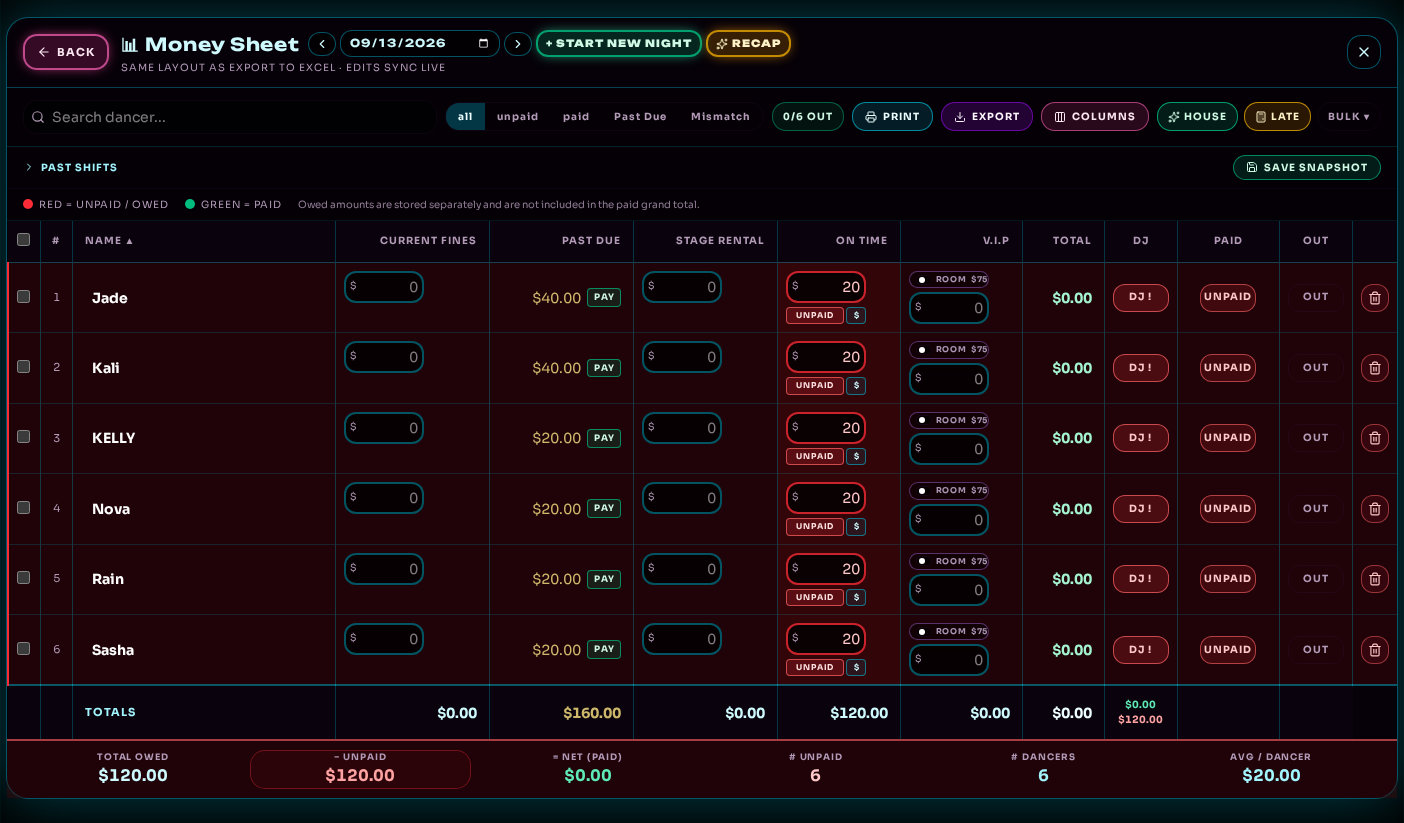Click PAY next to Jade's past due
The image size is (1404, 823).
pos(604,297)
